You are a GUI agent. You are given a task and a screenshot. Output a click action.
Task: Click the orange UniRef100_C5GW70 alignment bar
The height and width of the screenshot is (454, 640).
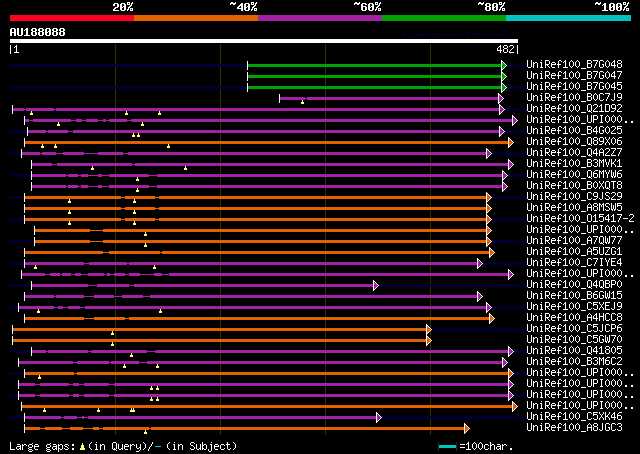(x=219, y=340)
